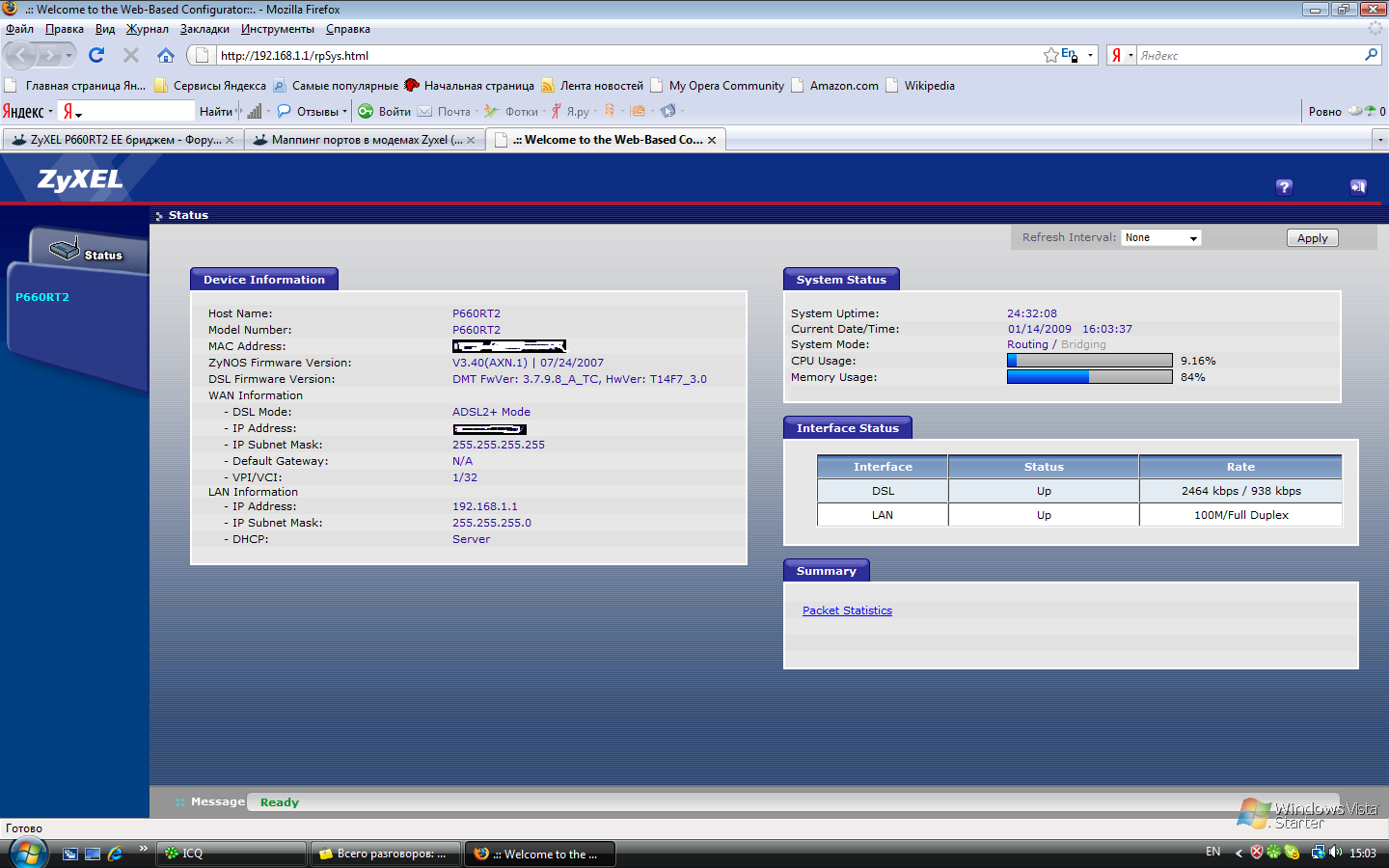1389x868 pixels.
Task: Go to the browser Home page icon
Action: click(x=166, y=55)
